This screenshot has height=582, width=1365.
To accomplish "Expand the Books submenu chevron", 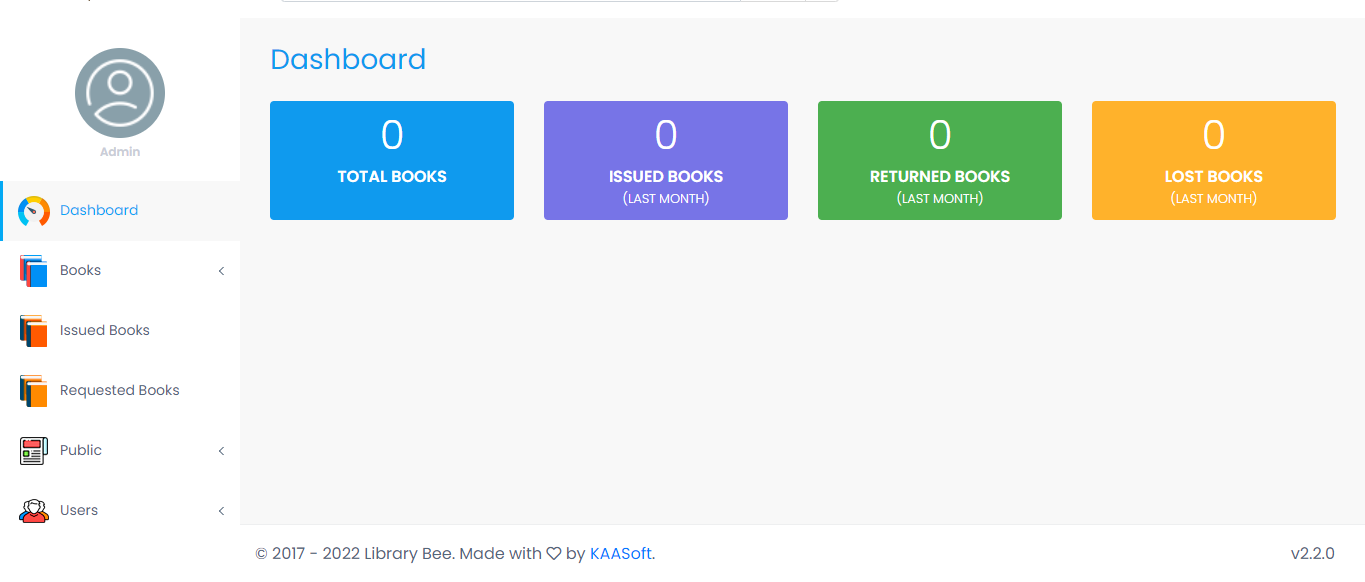I will point(221,271).
